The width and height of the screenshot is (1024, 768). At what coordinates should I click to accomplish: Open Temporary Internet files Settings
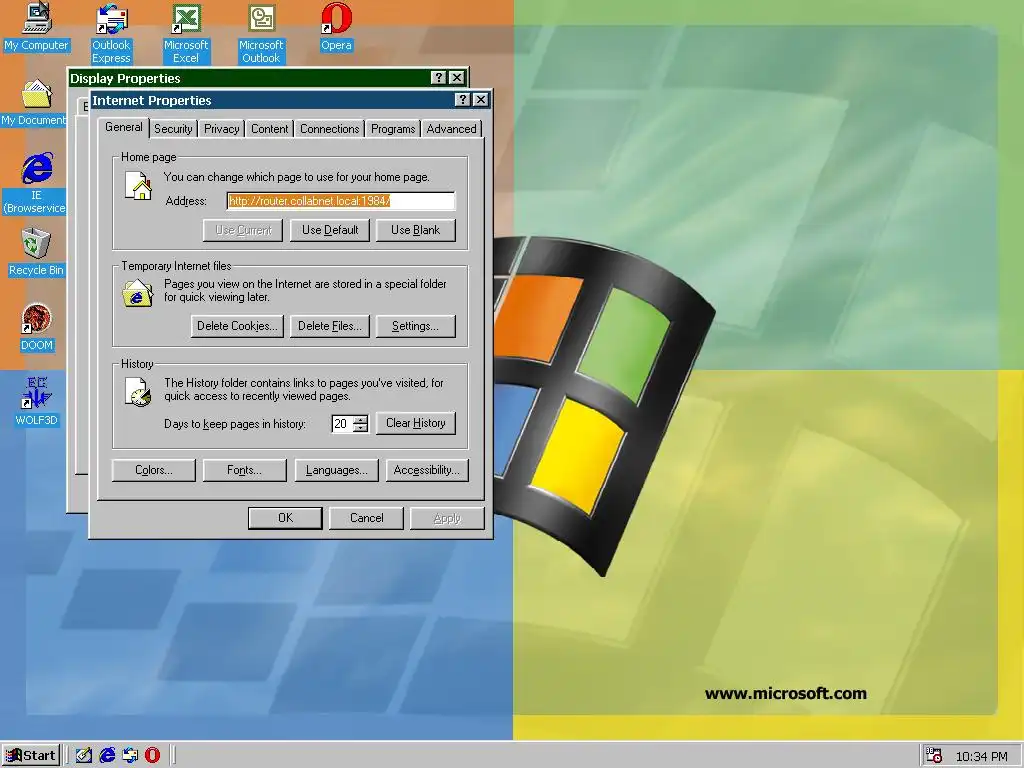coord(415,326)
